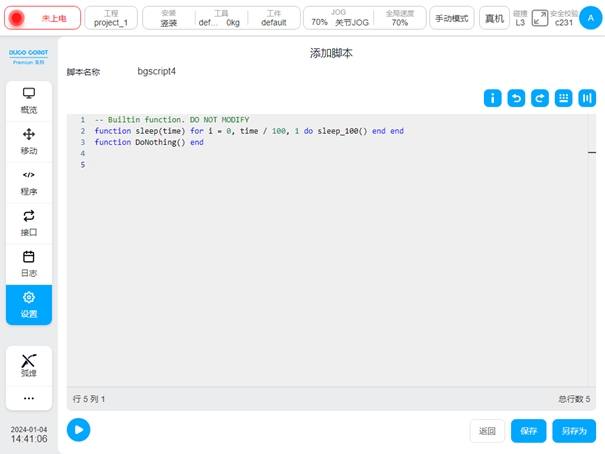Click the 另存为 save-as button

(x=574, y=431)
